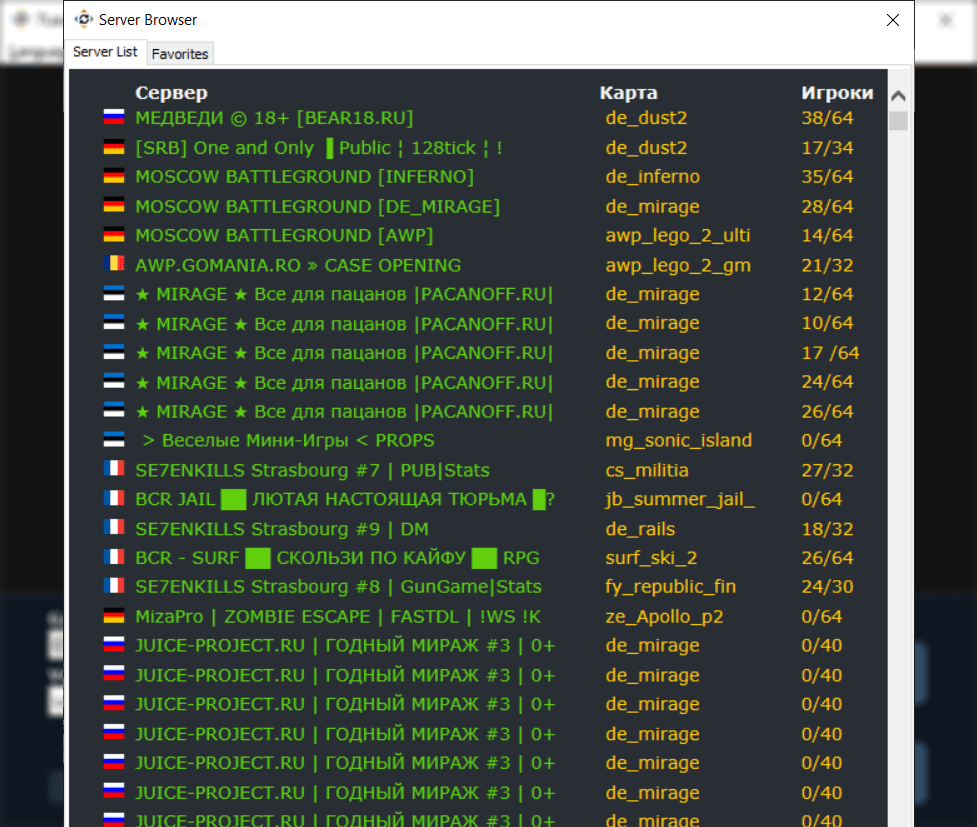This screenshot has height=827, width=977.
Task: Click the French flag beside SE7ENKILLS Strasbourg #7
Action: 114,469
